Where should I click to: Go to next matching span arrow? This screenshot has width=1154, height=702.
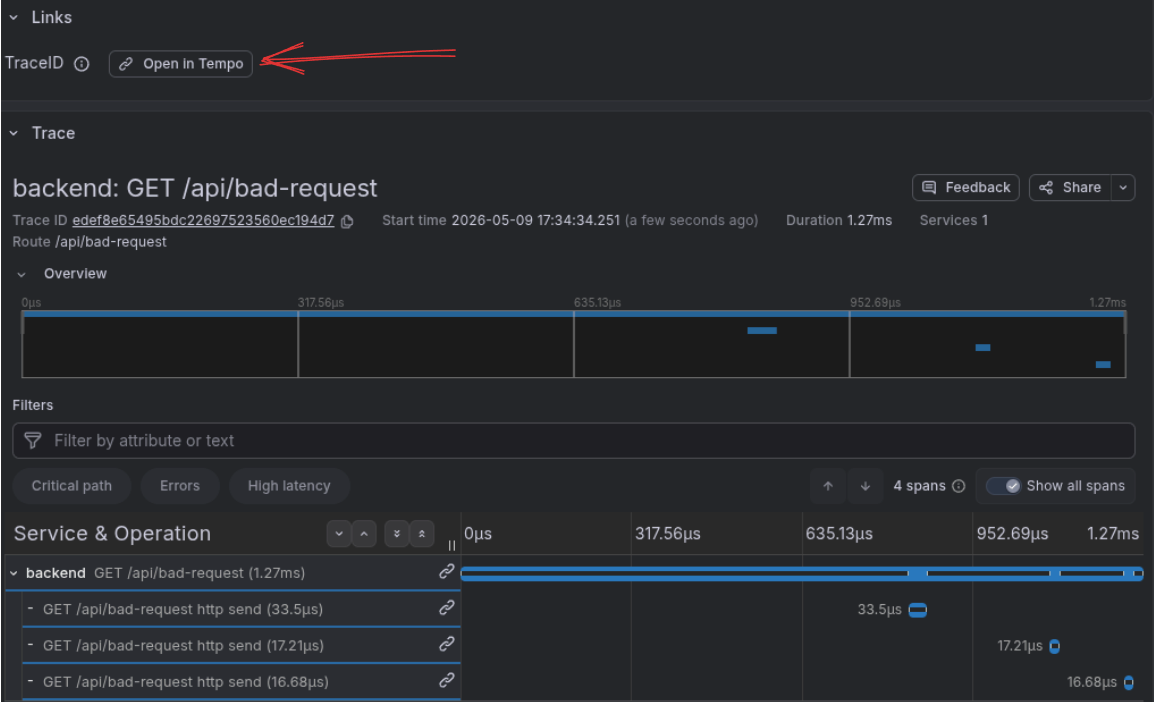[866, 486]
